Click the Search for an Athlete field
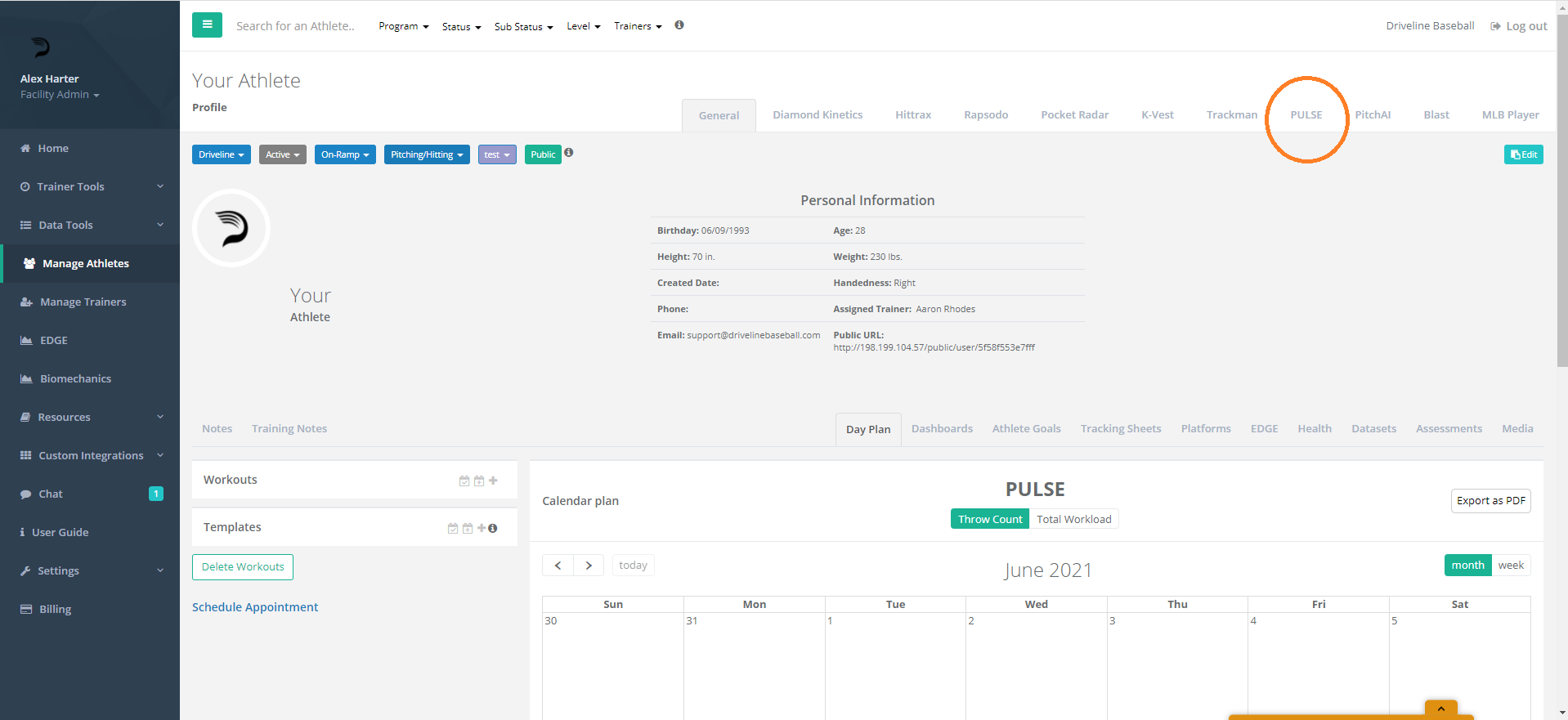This screenshot has width=1568, height=720. coord(295,26)
